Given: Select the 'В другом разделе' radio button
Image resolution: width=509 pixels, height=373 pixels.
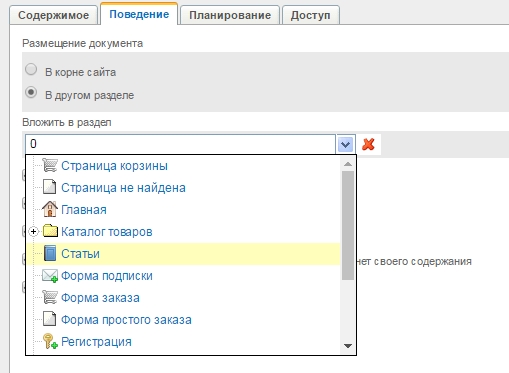Looking at the screenshot, I should tap(31, 92).
